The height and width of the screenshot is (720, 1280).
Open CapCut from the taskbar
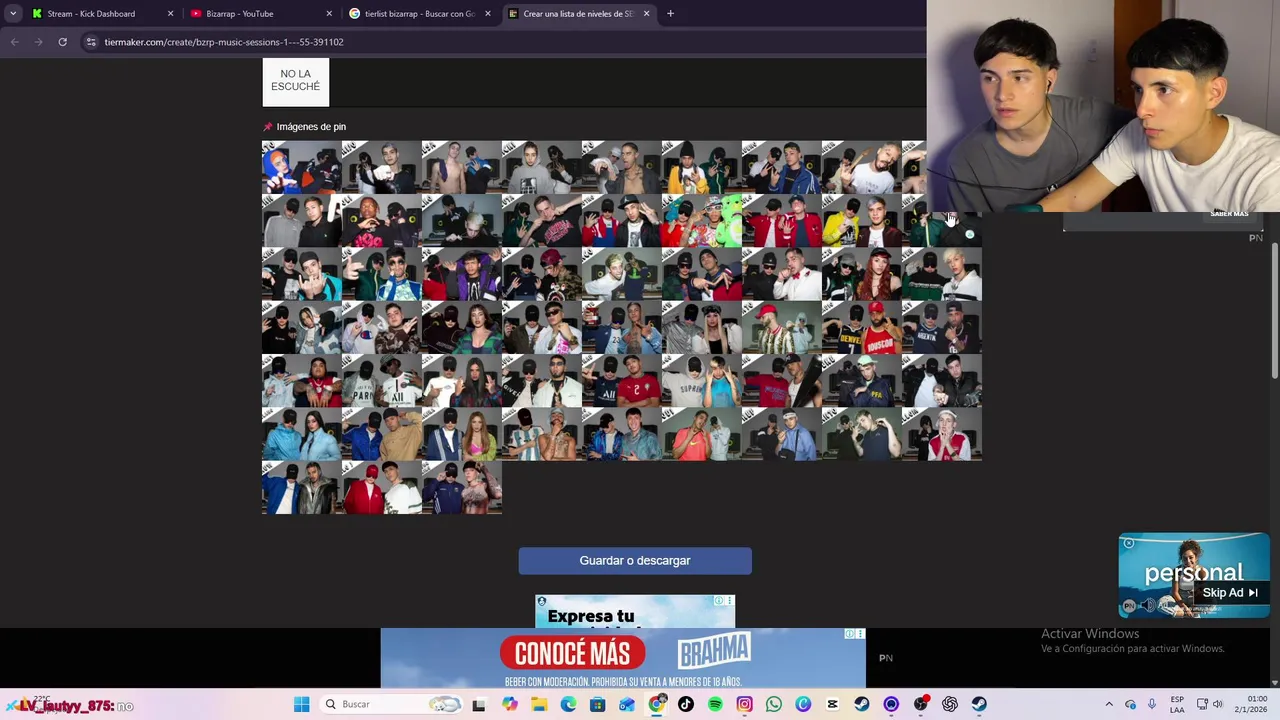point(832,705)
